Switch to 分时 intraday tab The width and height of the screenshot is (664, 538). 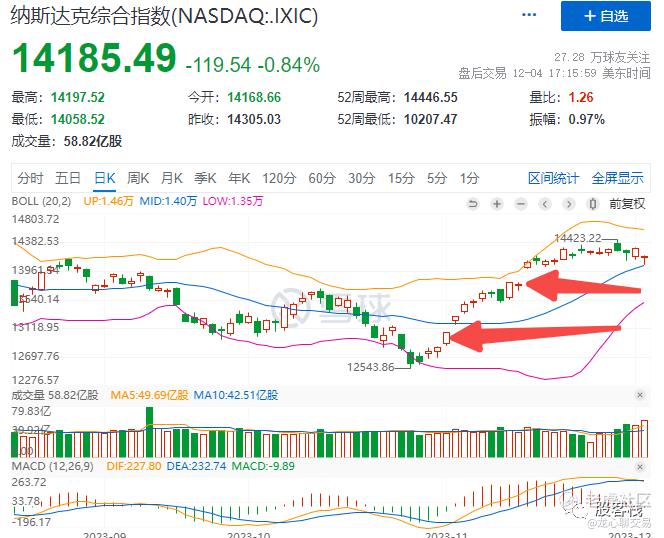tap(30, 178)
